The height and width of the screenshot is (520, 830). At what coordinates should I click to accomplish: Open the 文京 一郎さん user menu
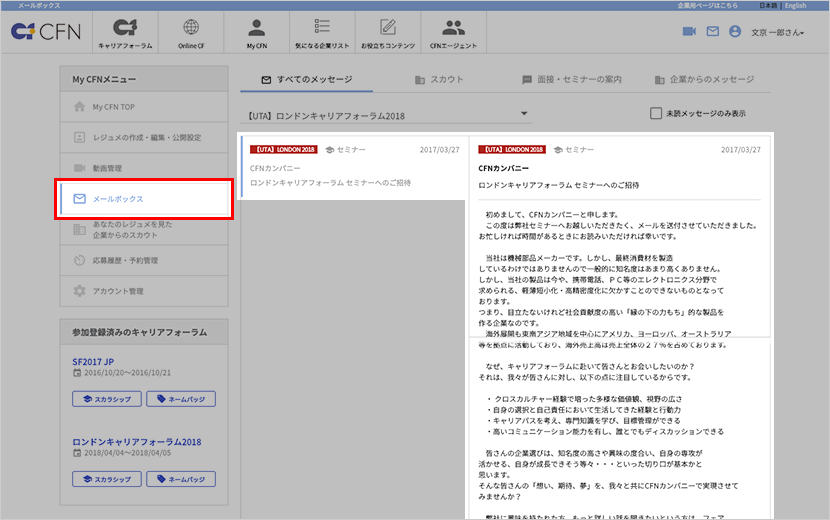[x=778, y=32]
